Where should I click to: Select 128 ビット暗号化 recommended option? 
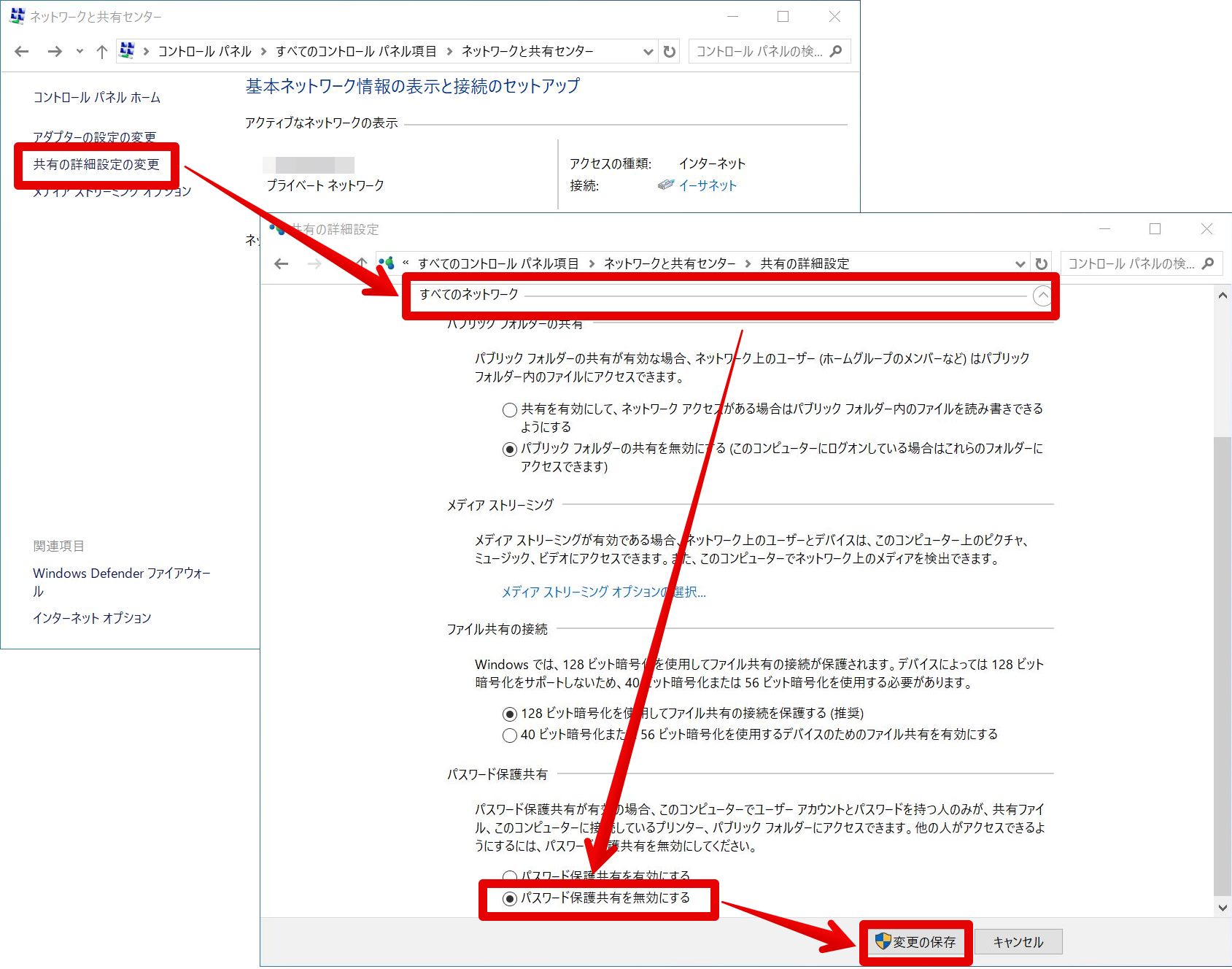[x=510, y=714]
